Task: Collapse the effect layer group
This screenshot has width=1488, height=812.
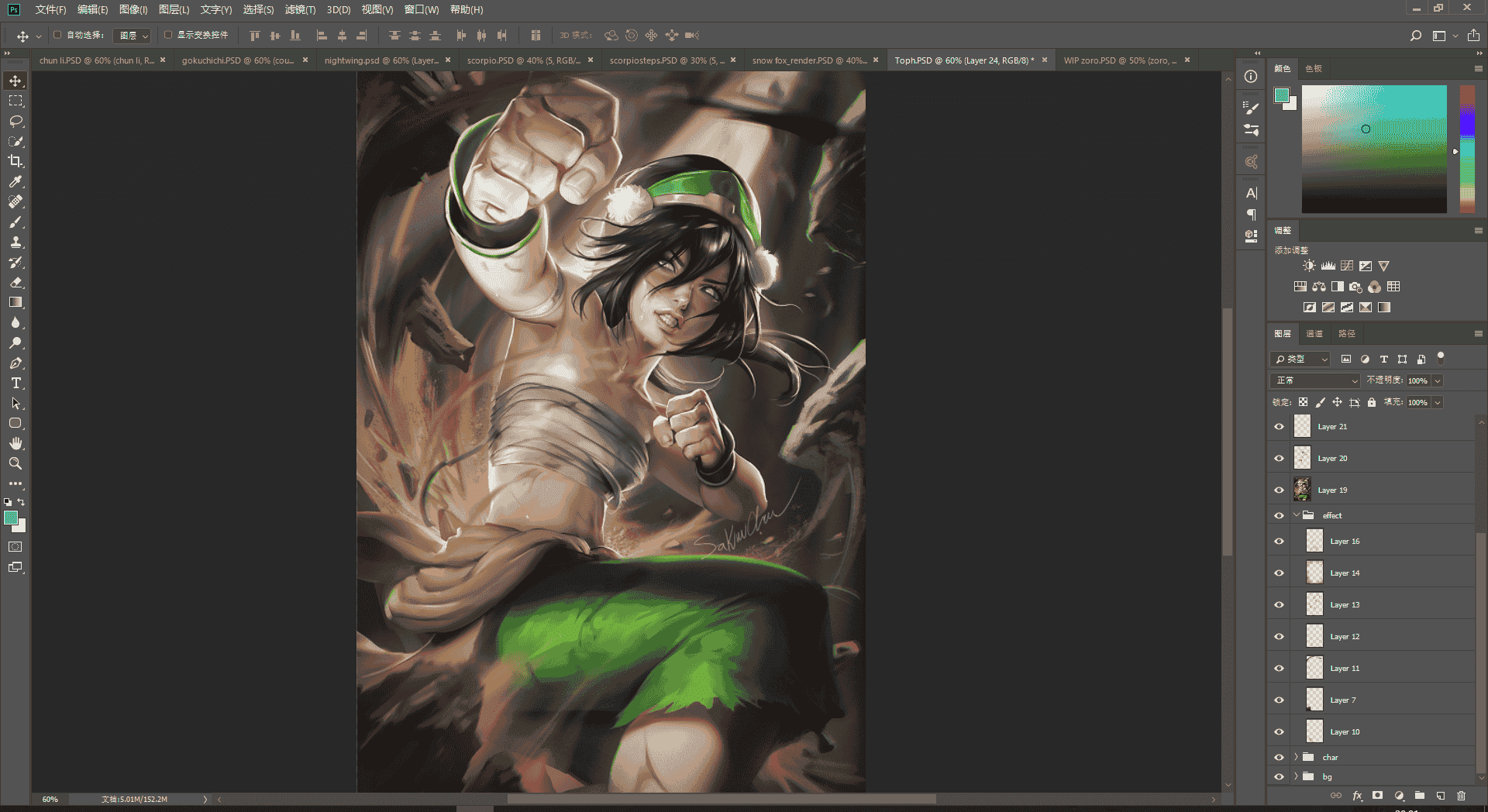Action: pyautogui.click(x=1296, y=515)
